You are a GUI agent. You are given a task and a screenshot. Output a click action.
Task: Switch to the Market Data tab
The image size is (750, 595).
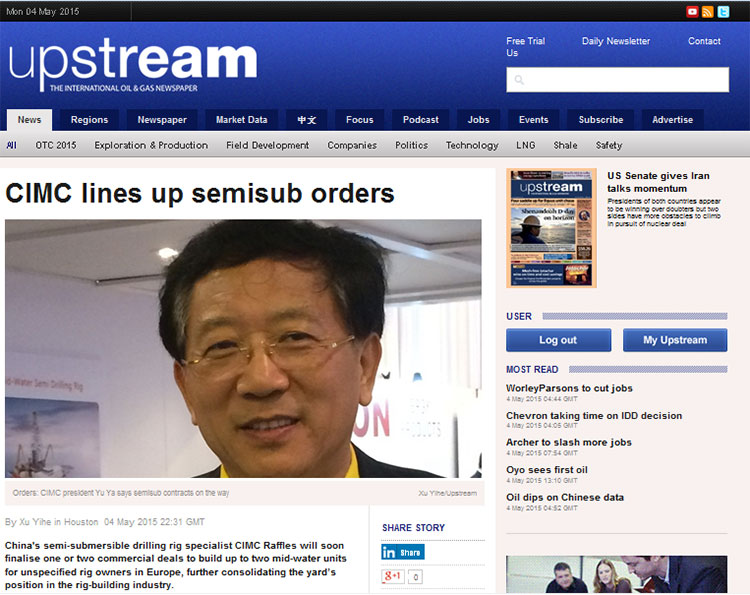pos(242,120)
